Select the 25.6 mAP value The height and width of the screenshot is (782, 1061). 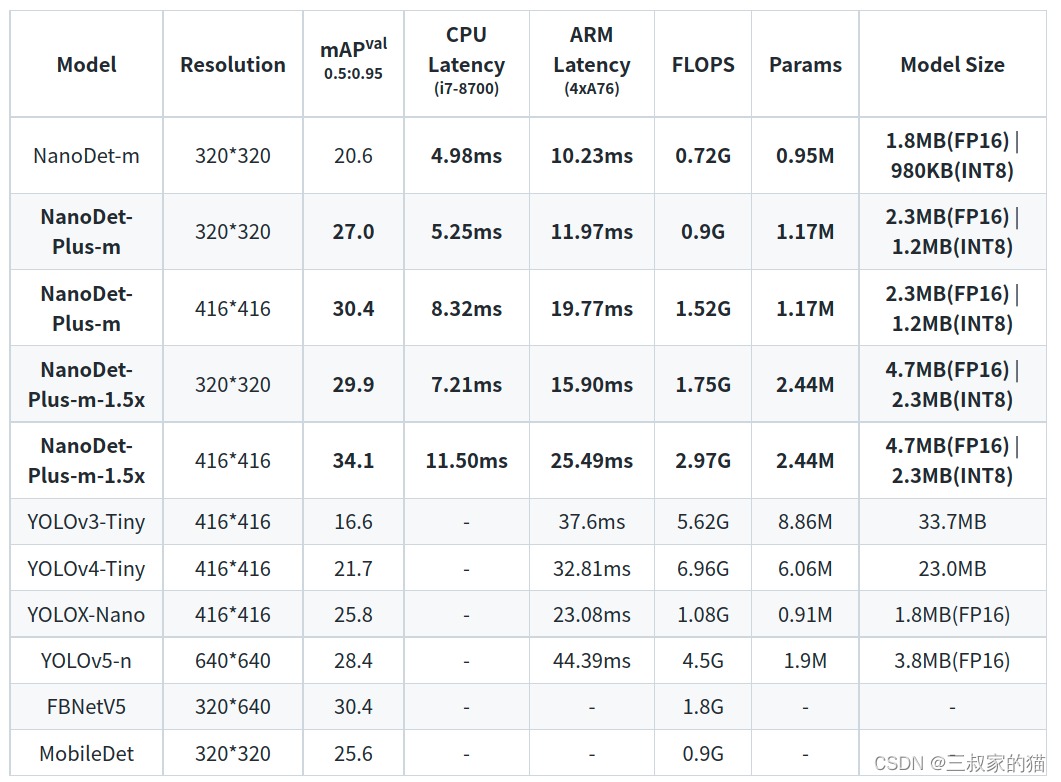(353, 754)
